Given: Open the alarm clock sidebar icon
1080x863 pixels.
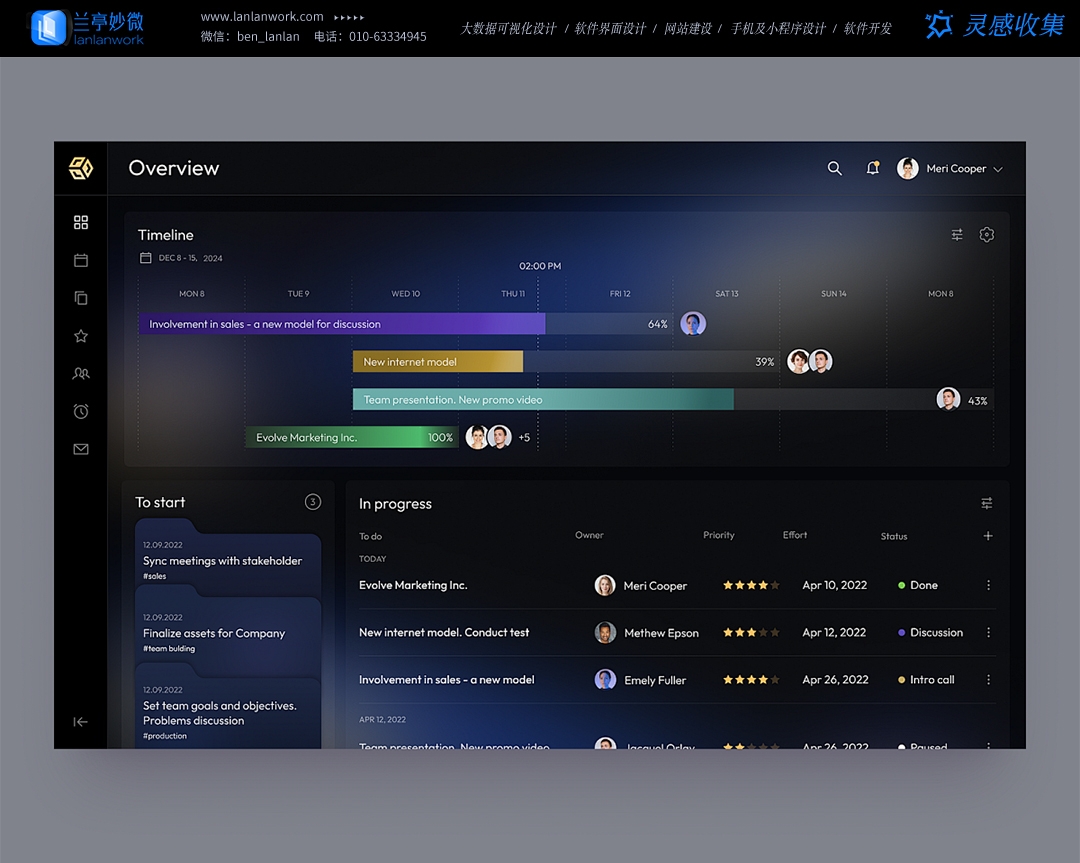Looking at the screenshot, I should pyautogui.click(x=81, y=412).
